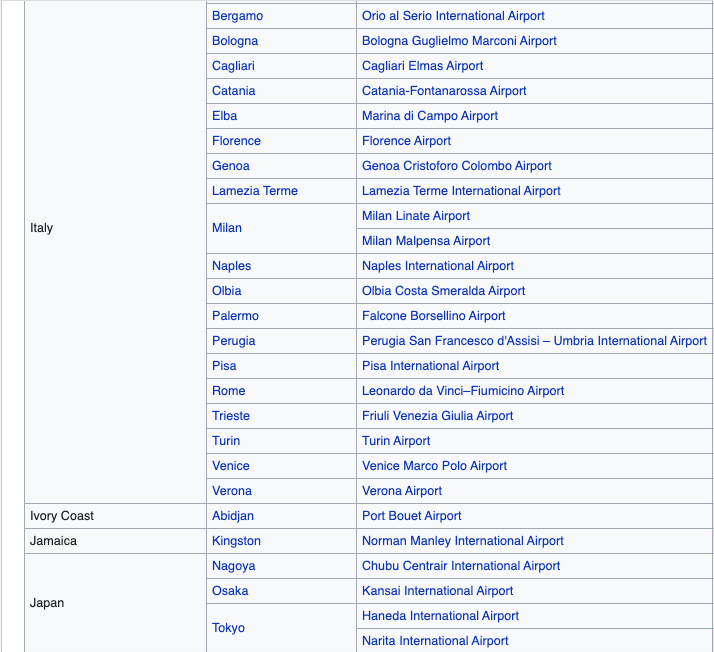Open Milan Malpensa Airport link
The height and width of the screenshot is (652, 714).
[x=426, y=241]
